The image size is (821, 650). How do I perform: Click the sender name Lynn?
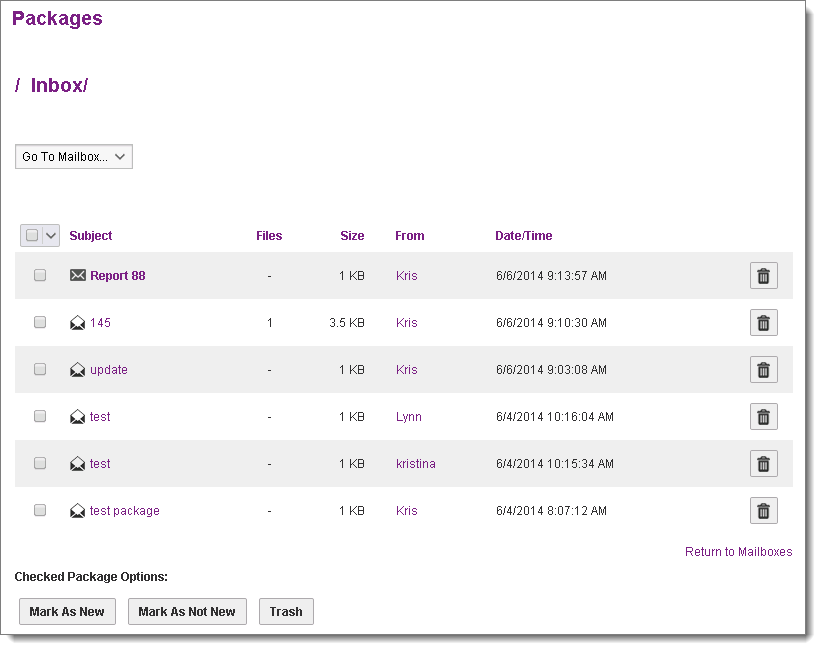coord(409,417)
